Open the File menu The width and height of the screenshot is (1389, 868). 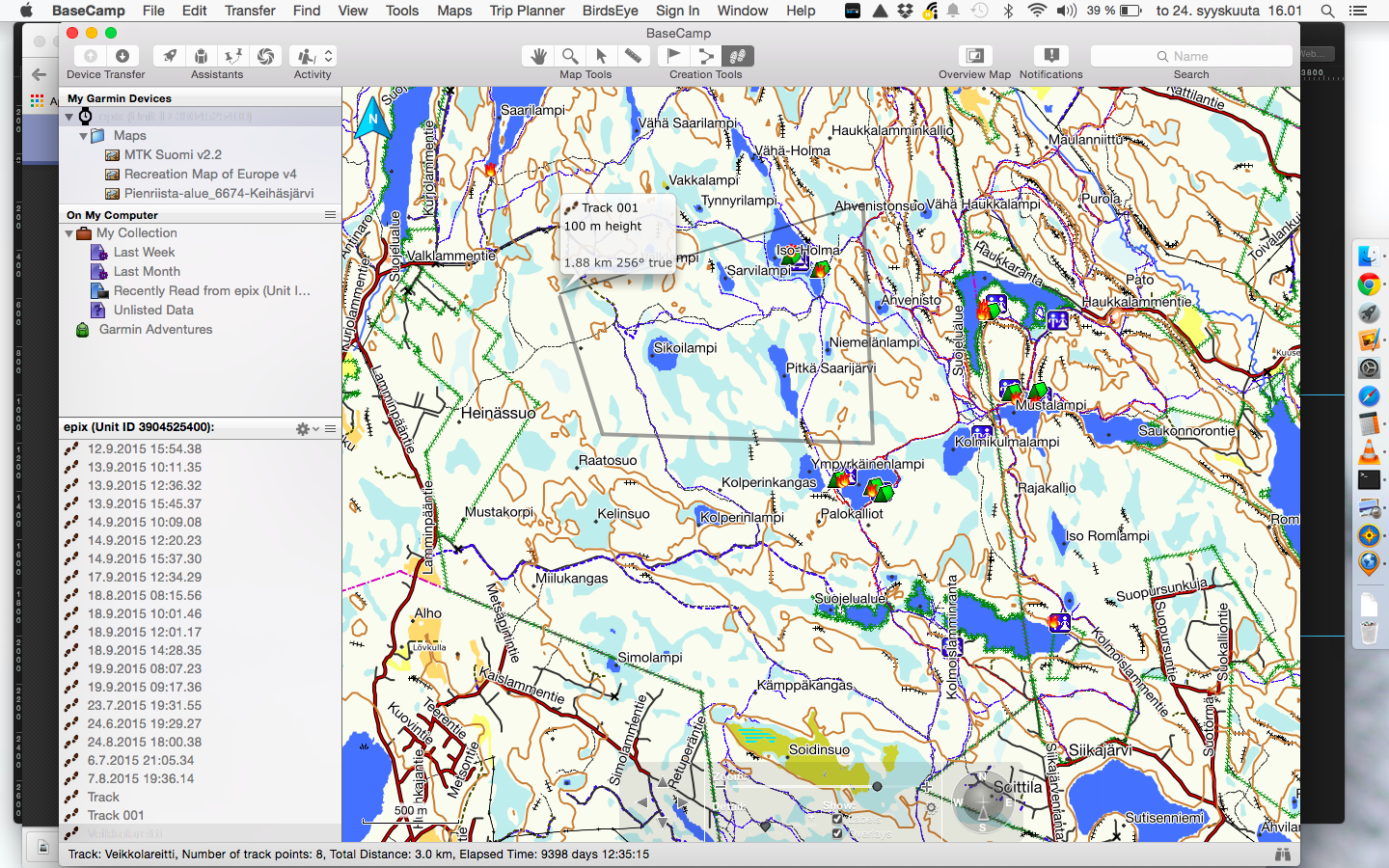click(153, 11)
